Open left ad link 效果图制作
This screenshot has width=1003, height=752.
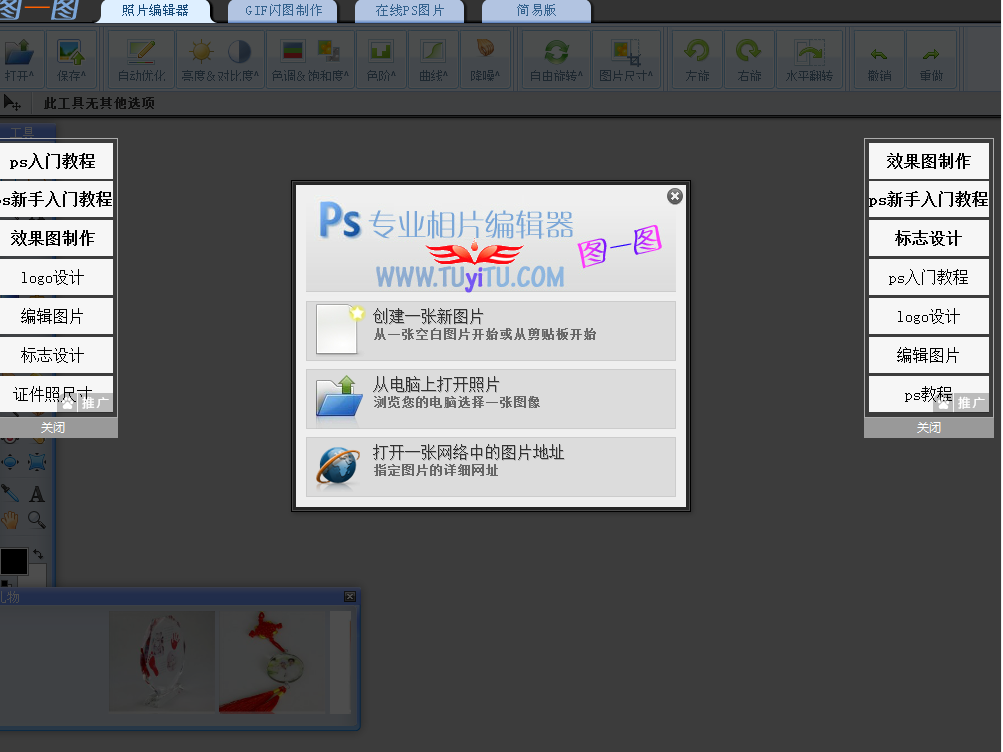(54, 239)
